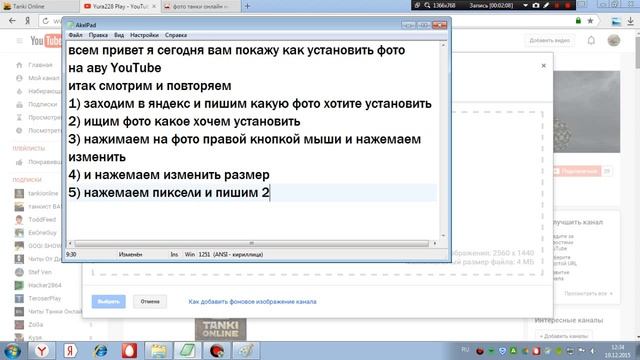
Task: Open the YouTube account avatar
Action: click(613, 40)
